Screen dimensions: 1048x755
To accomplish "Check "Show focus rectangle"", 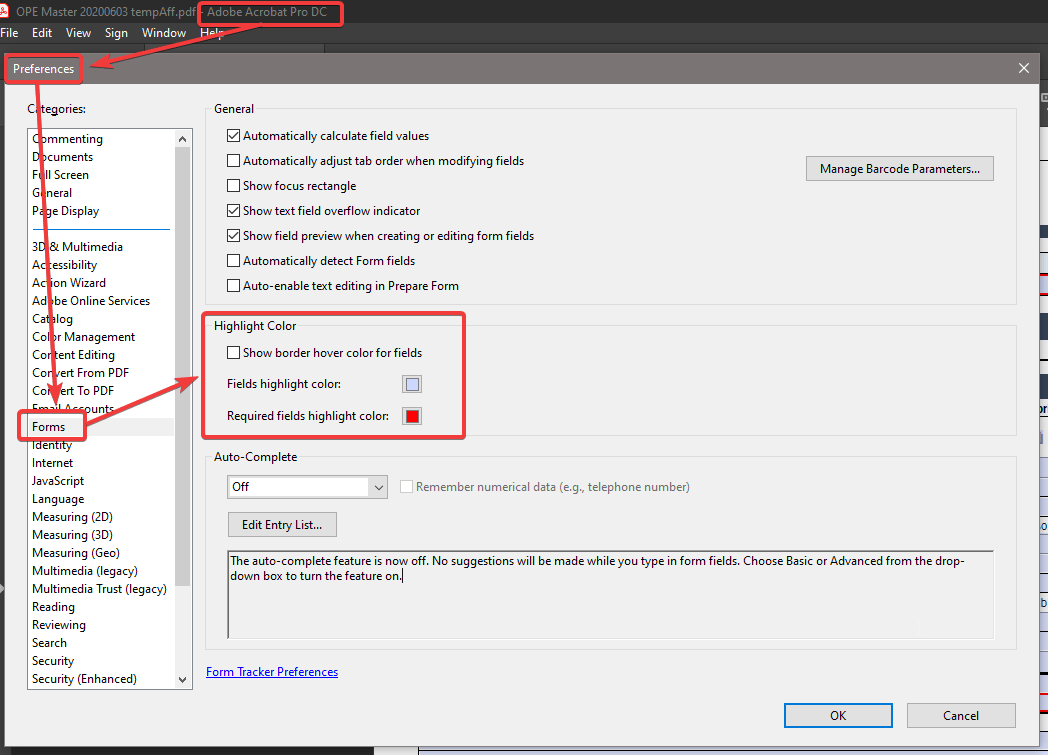I will [x=233, y=185].
